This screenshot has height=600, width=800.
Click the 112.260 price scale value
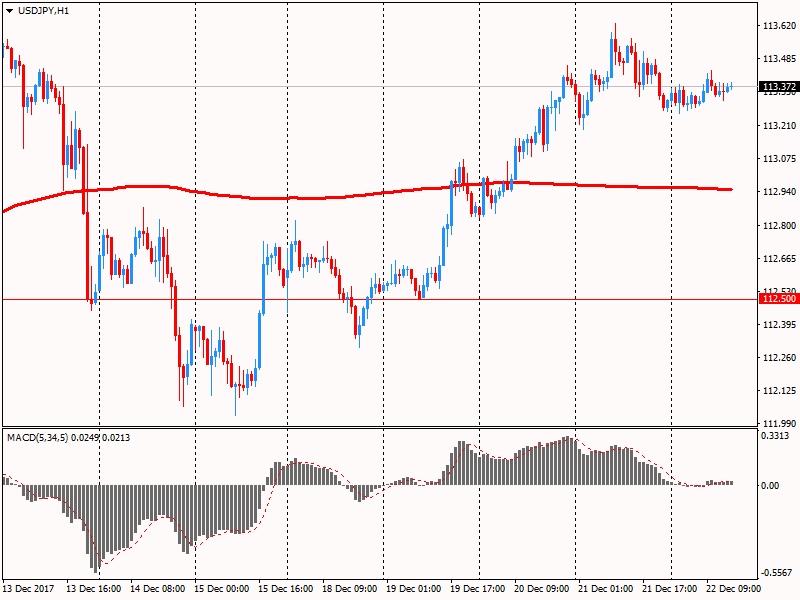[779, 358]
